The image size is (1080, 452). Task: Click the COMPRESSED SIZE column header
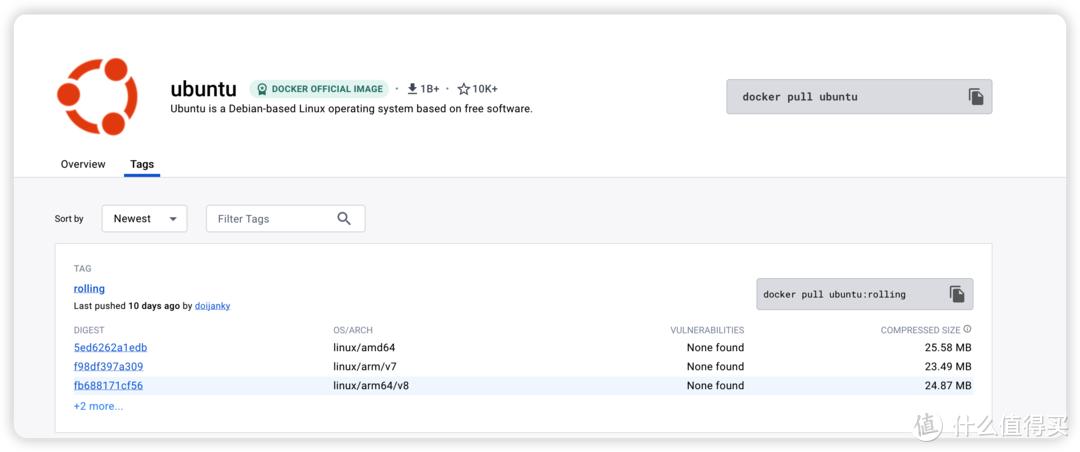[920, 330]
